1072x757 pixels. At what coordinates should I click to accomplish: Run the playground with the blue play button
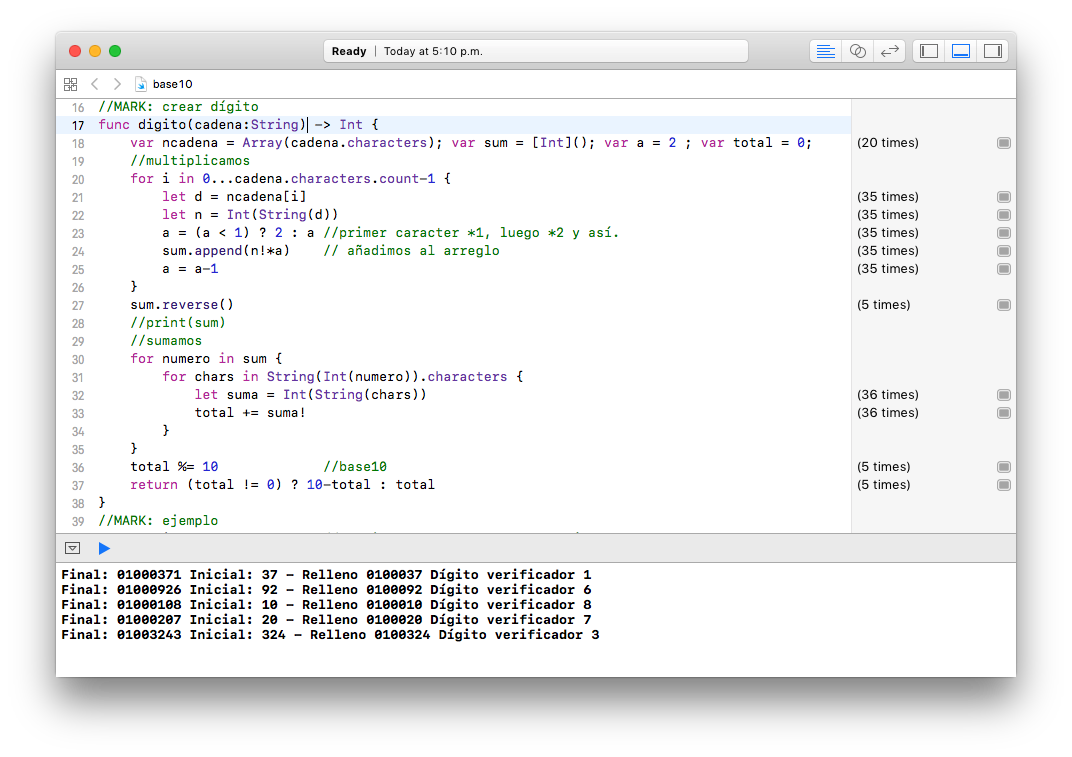click(104, 548)
